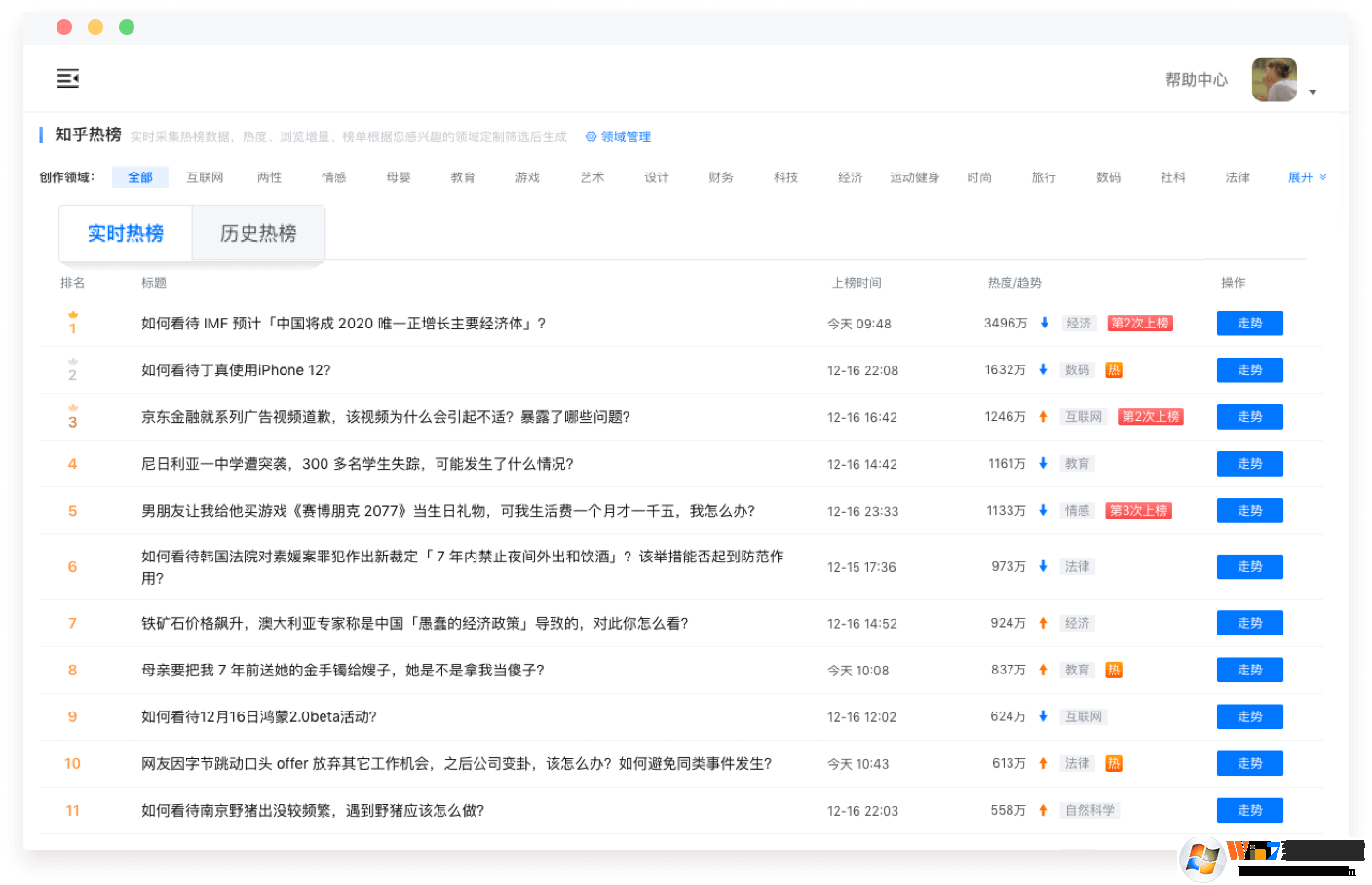Open 帮助中心
Image resolution: width=1372 pixels, height=885 pixels.
click(x=1197, y=79)
